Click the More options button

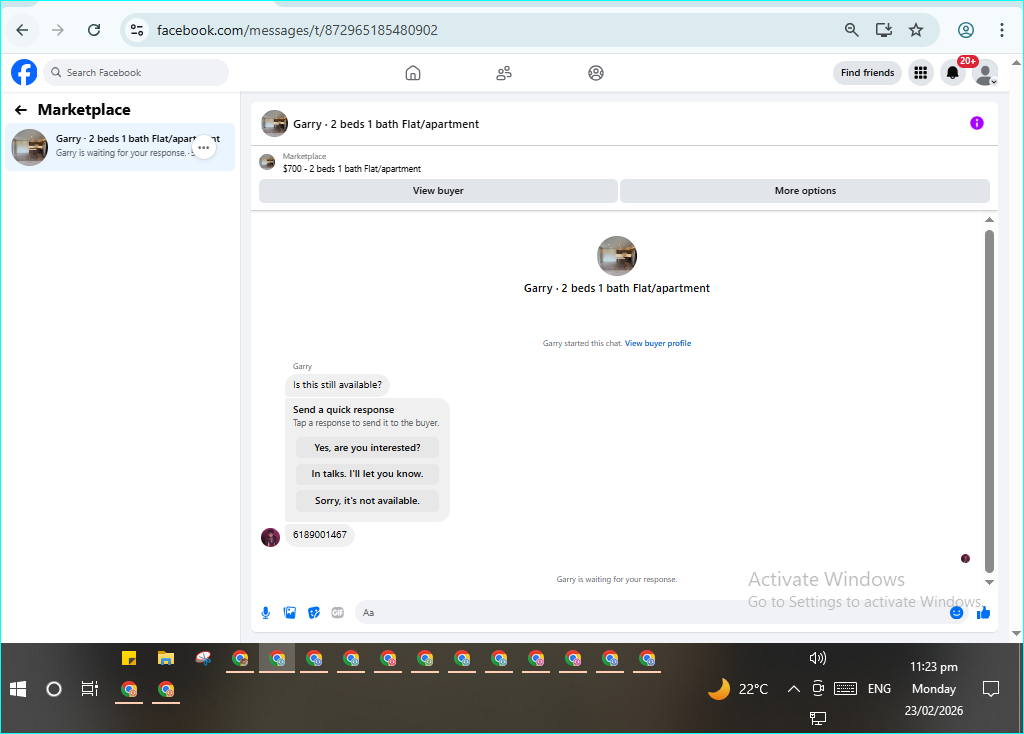[805, 191]
